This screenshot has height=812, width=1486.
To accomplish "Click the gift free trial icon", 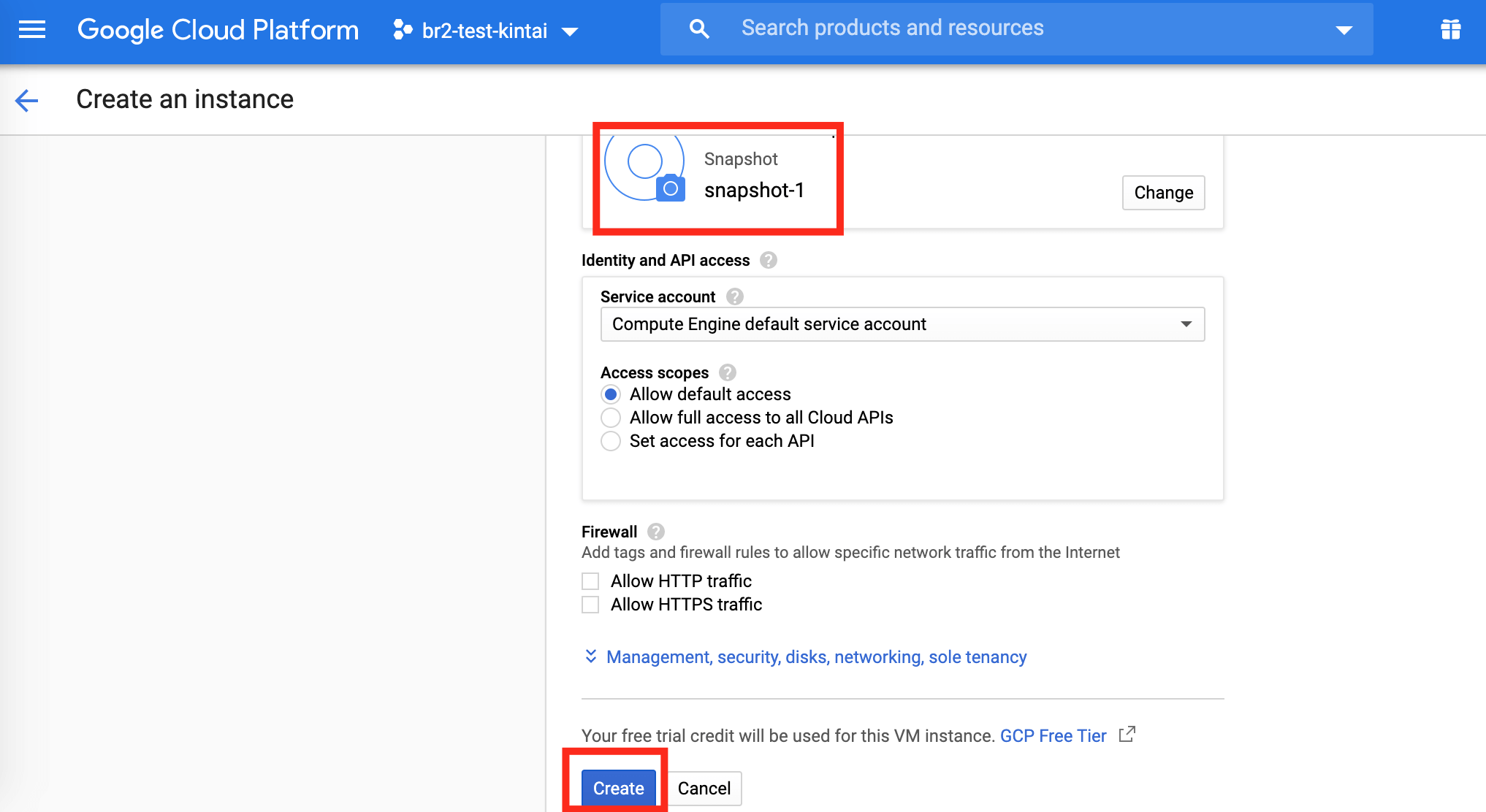I will coord(1450,30).
